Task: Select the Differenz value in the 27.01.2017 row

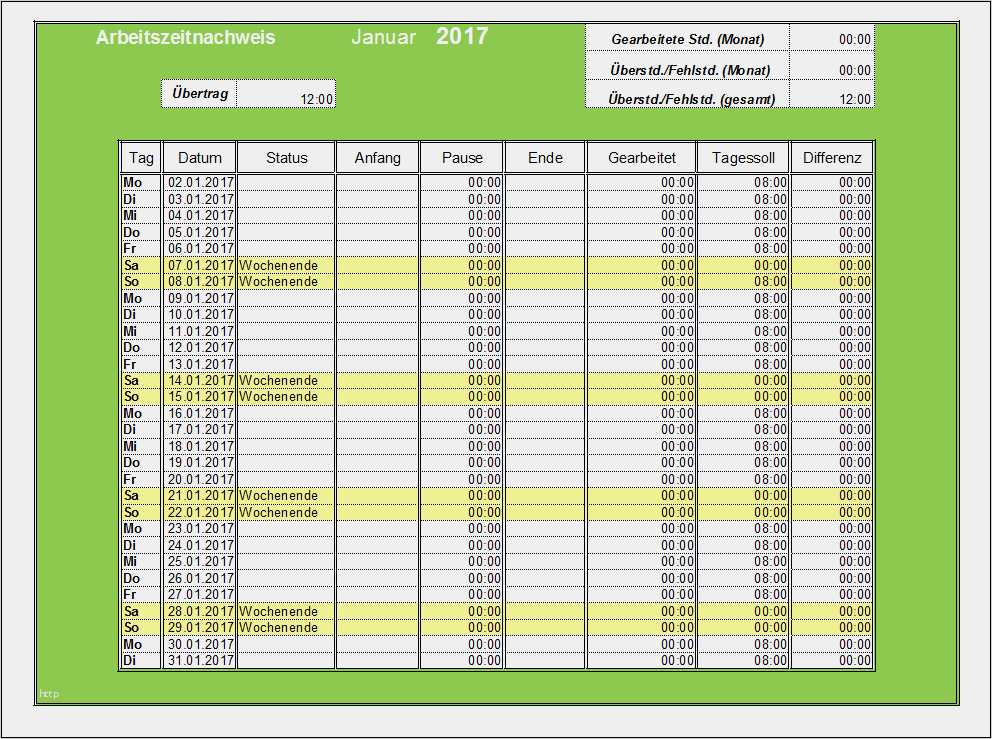Action: pos(832,594)
